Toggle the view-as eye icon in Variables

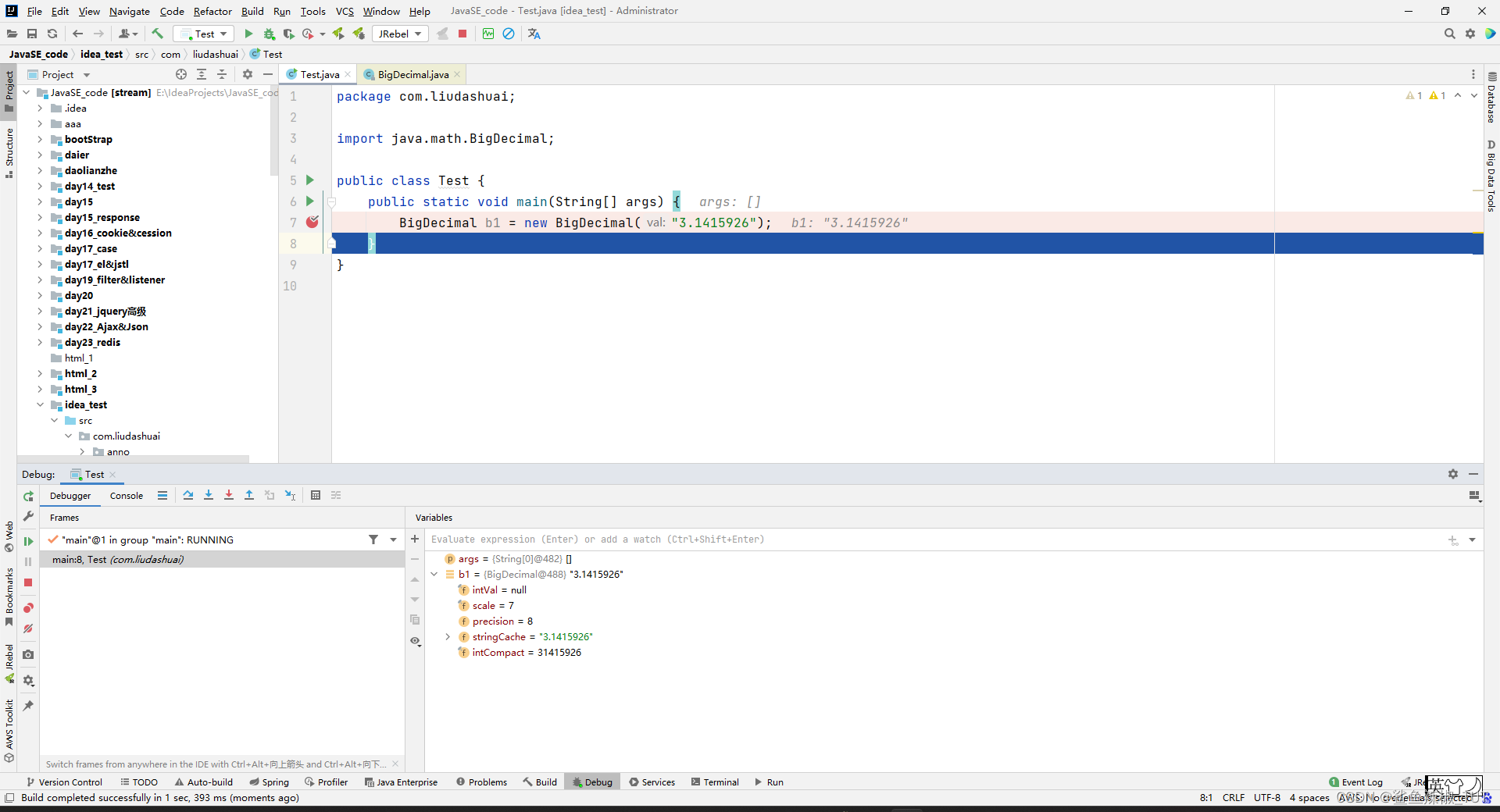coord(415,641)
